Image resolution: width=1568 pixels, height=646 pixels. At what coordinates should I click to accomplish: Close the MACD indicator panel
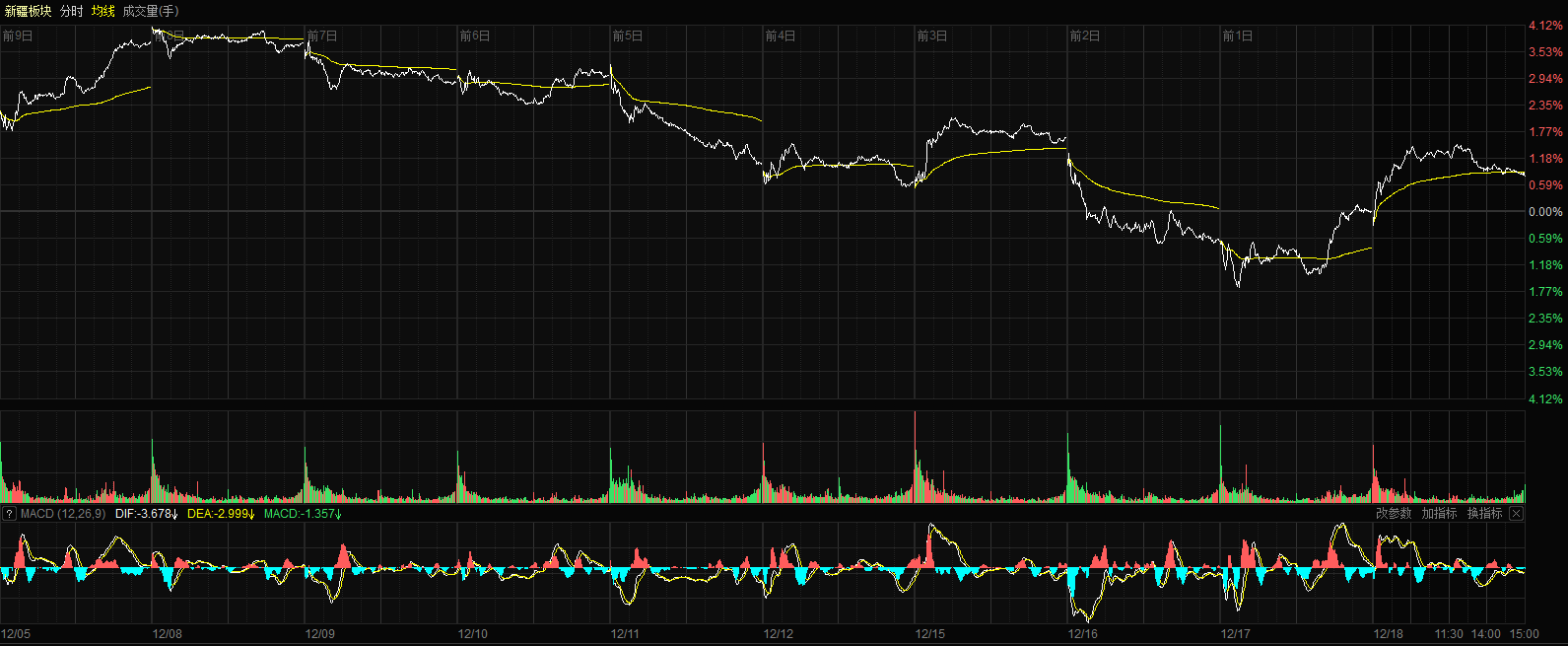[1516, 514]
